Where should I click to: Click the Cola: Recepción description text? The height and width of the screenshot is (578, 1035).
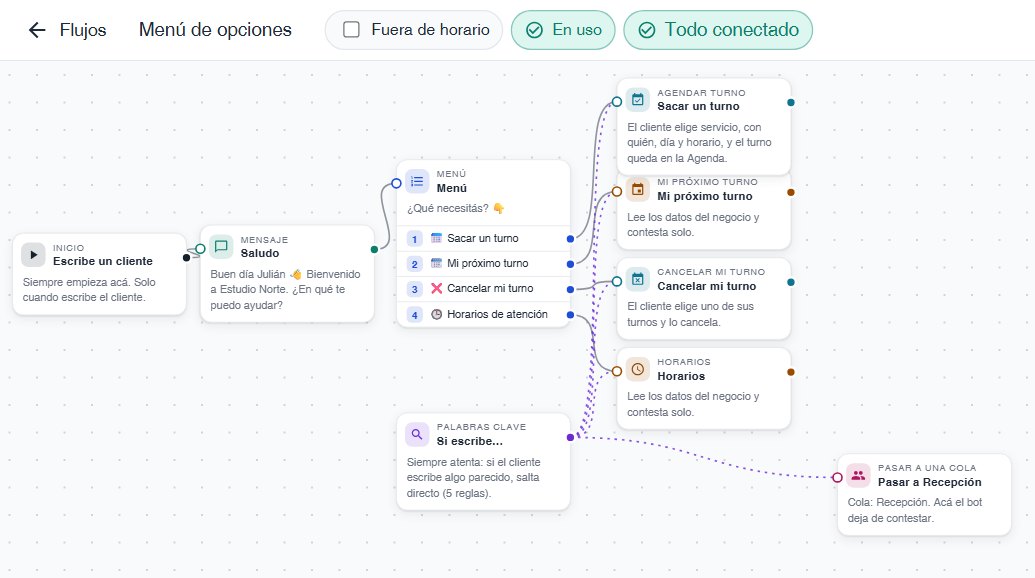pyautogui.click(x=915, y=510)
